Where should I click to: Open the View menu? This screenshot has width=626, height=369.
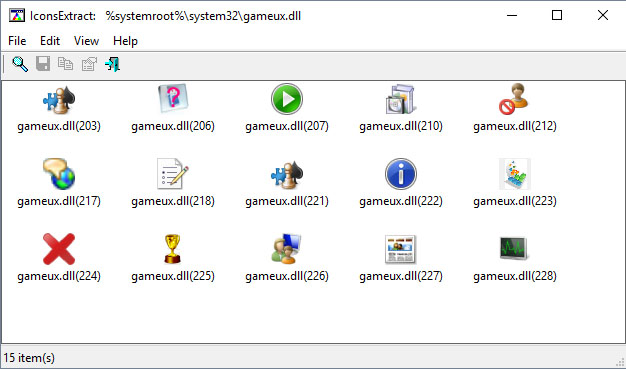[86, 41]
